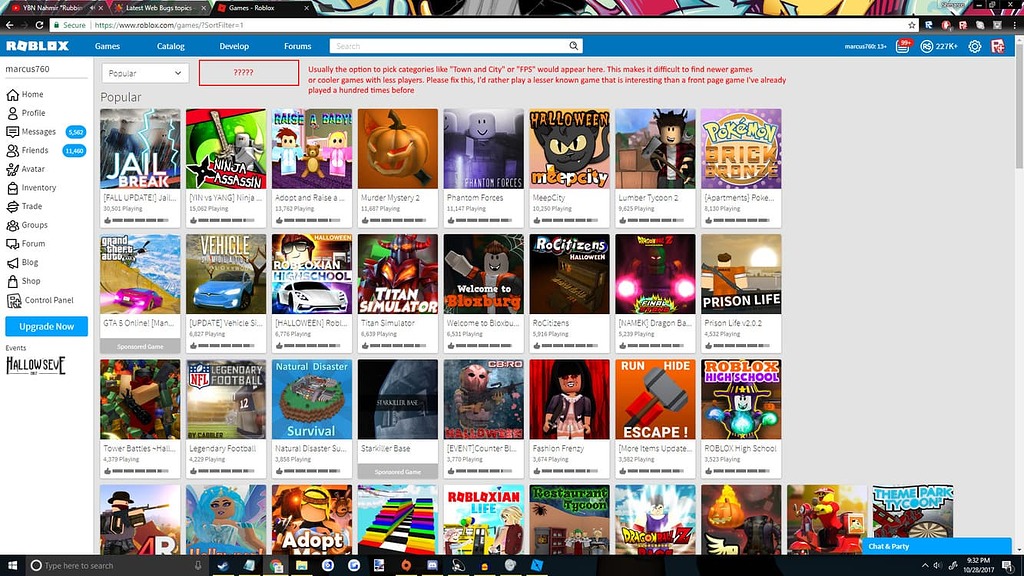This screenshot has width=1024, height=576.
Task: Click the red Builders Club icon
Action: (997, 45)
